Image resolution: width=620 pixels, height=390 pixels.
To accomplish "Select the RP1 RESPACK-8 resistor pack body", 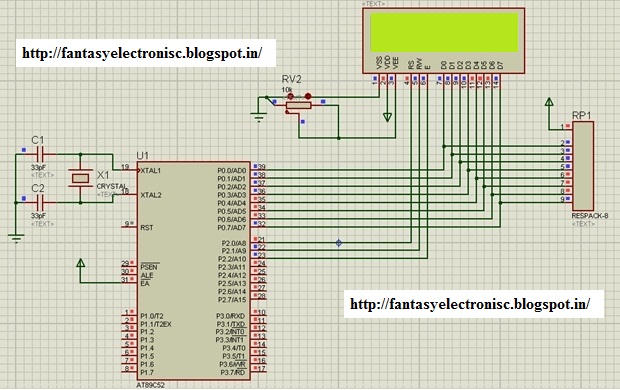I will click(582, 166).
